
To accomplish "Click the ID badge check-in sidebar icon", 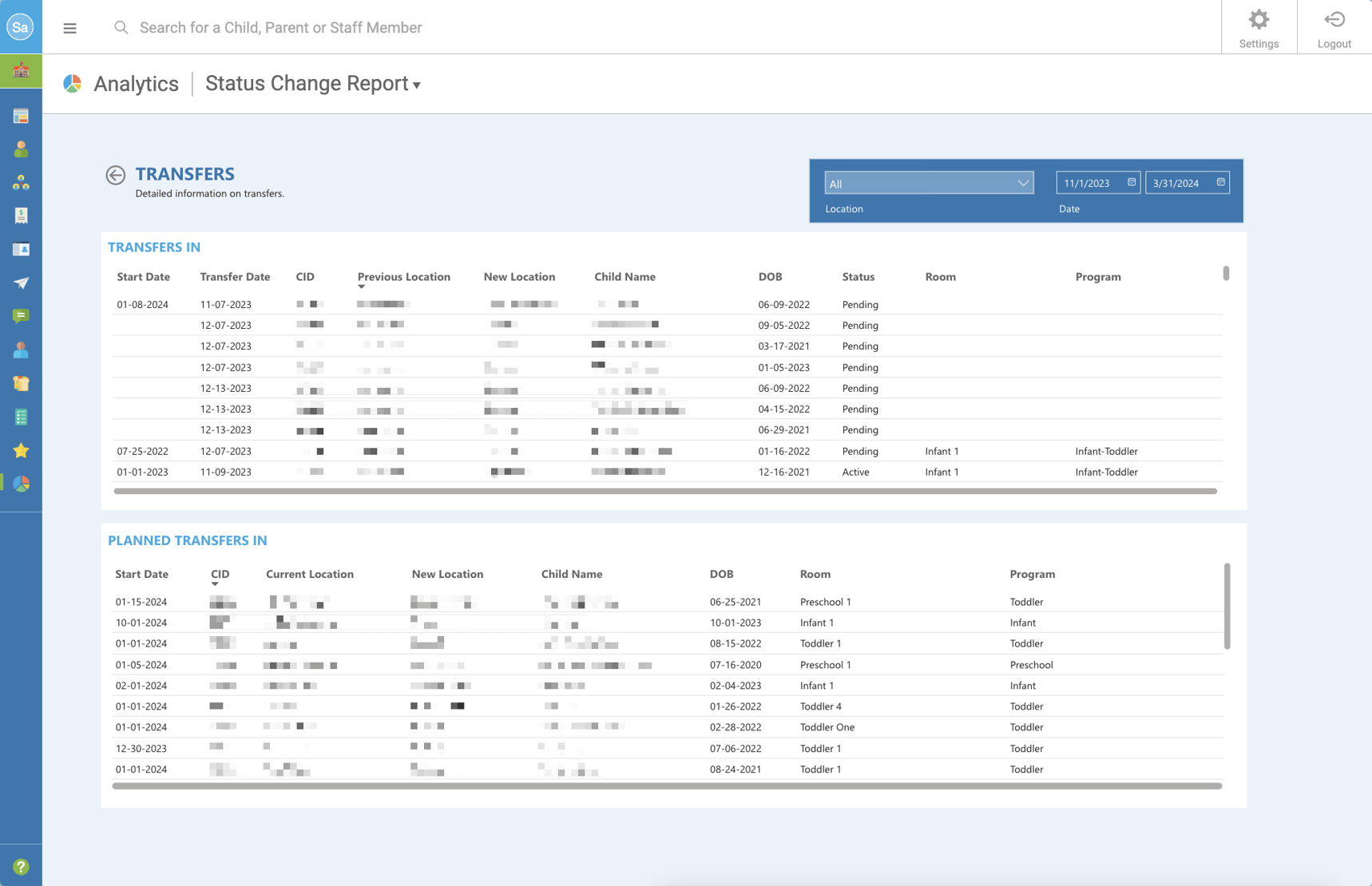I will tap(21, 248).
